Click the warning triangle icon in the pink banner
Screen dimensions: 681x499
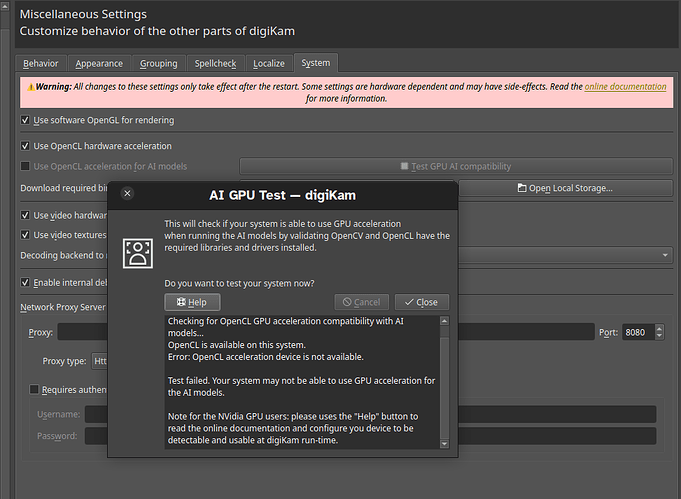pos(31,87)
